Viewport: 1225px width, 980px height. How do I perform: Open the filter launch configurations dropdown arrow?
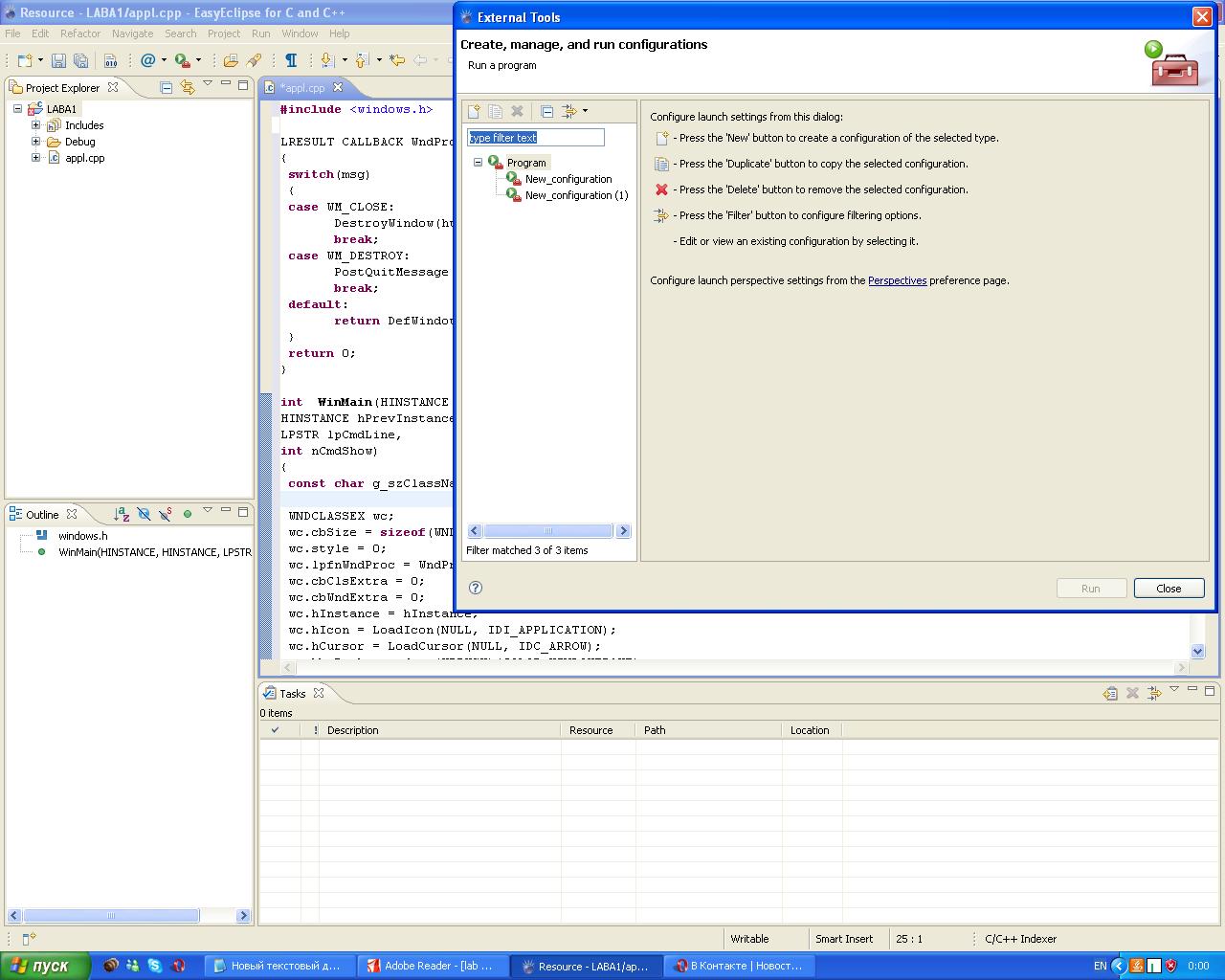pyautogui.click(x=585, y=111)
